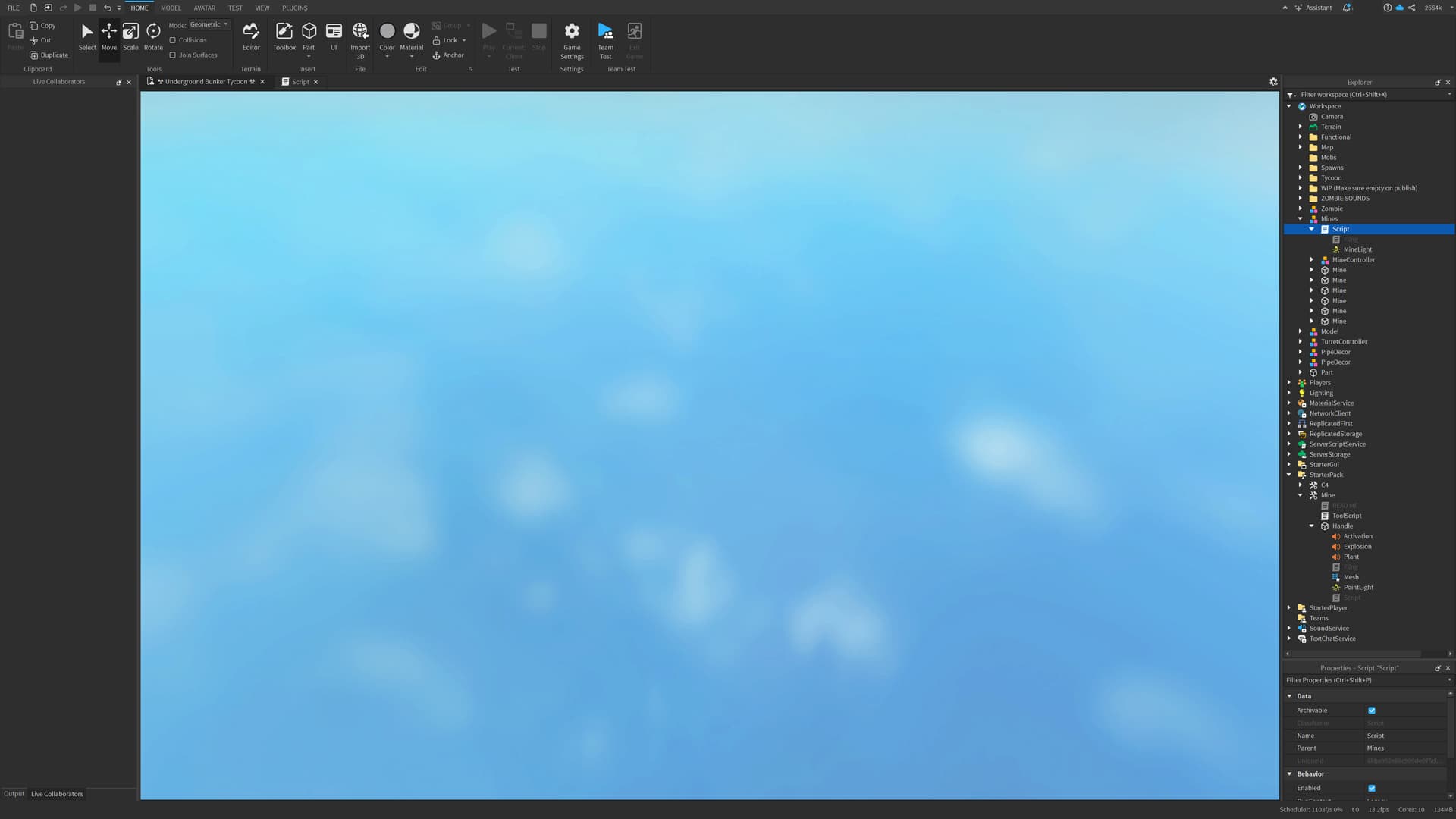
Task: Enable the Join Surfaces checkbox
Action: [173, 55]
